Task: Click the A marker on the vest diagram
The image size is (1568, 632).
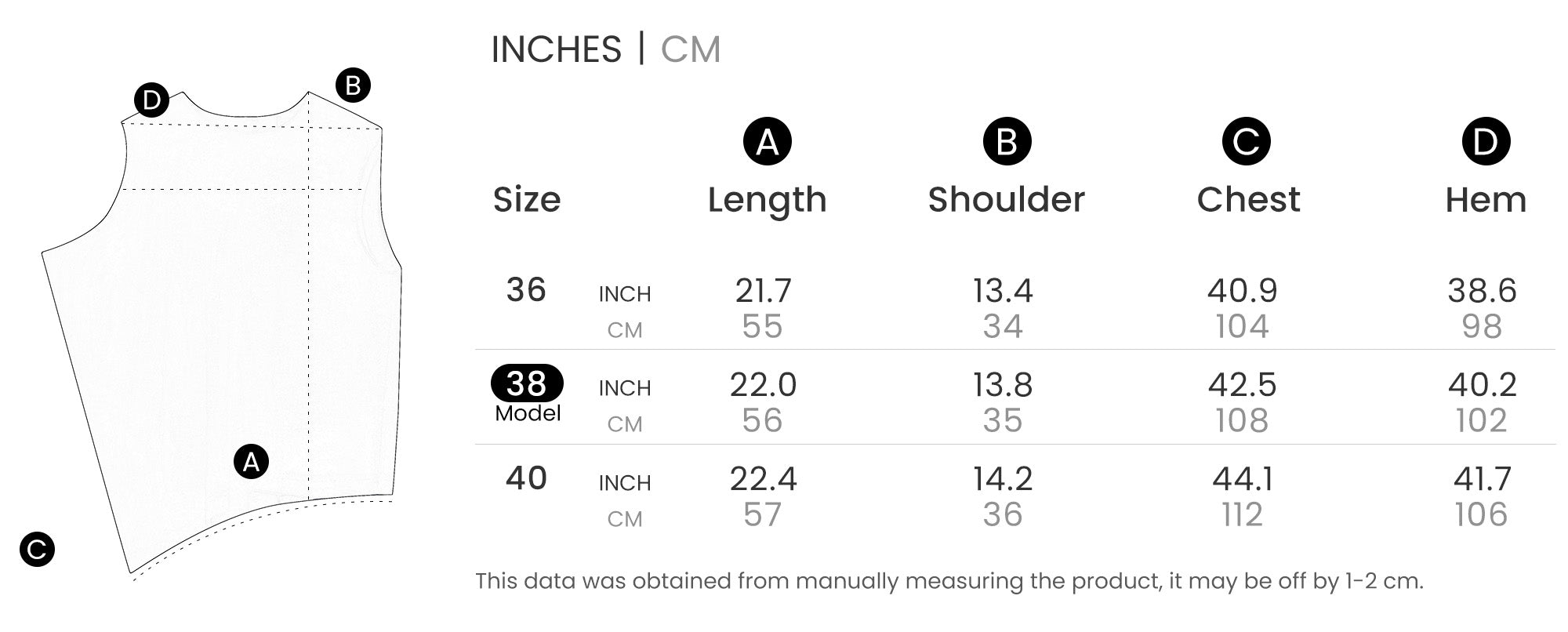Action: (251, 462)
